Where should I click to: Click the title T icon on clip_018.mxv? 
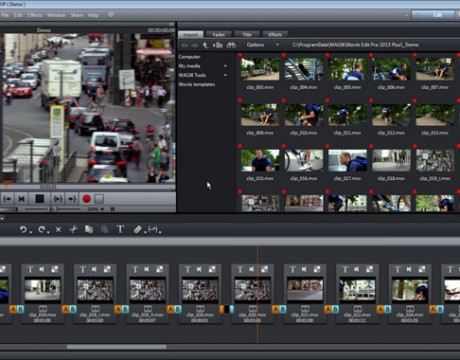(30, 269)
